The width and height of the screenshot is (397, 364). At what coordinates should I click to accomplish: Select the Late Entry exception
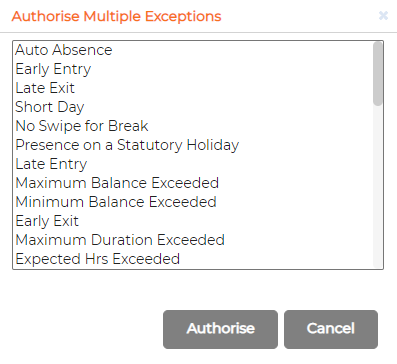(x=193, y=164)
